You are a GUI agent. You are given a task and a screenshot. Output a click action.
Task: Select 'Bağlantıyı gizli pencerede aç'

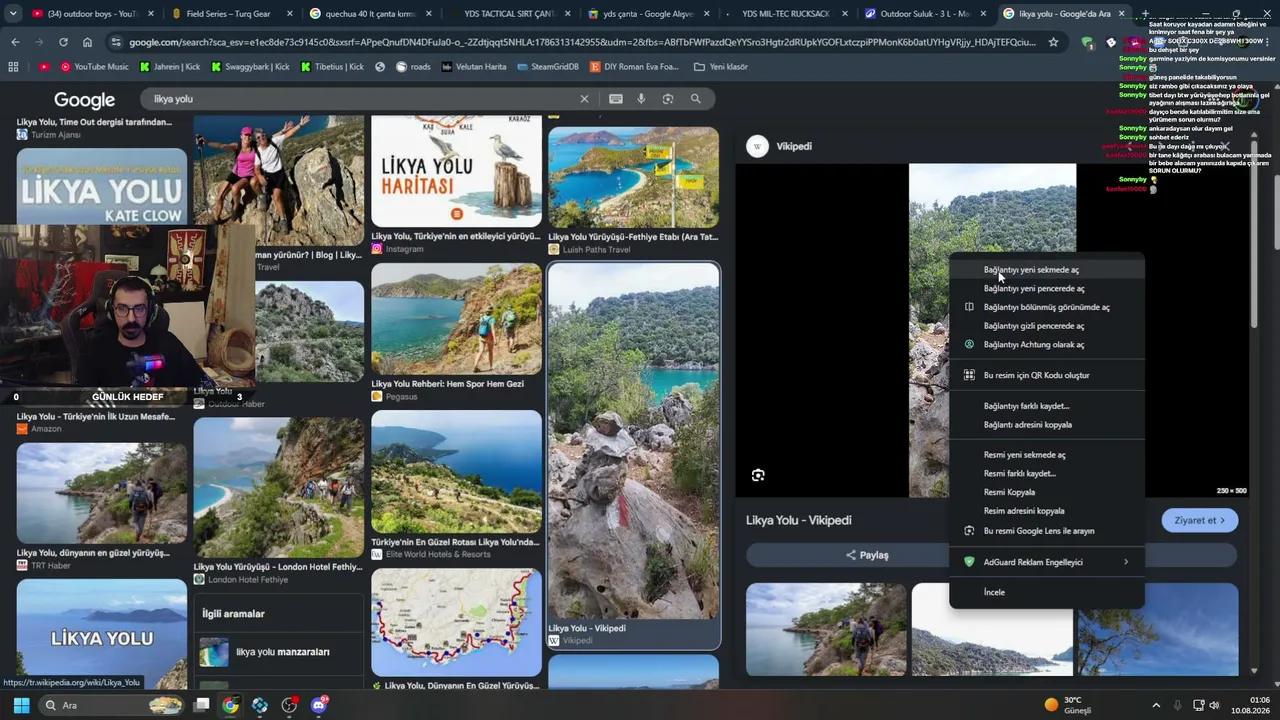[1047, 326]
